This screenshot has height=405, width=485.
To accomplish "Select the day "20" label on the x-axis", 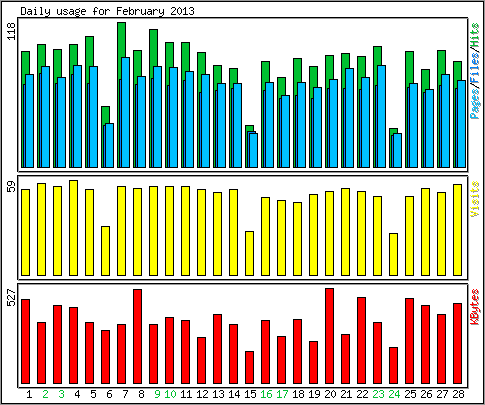I will pyautogui.click(x=330, y=394).
